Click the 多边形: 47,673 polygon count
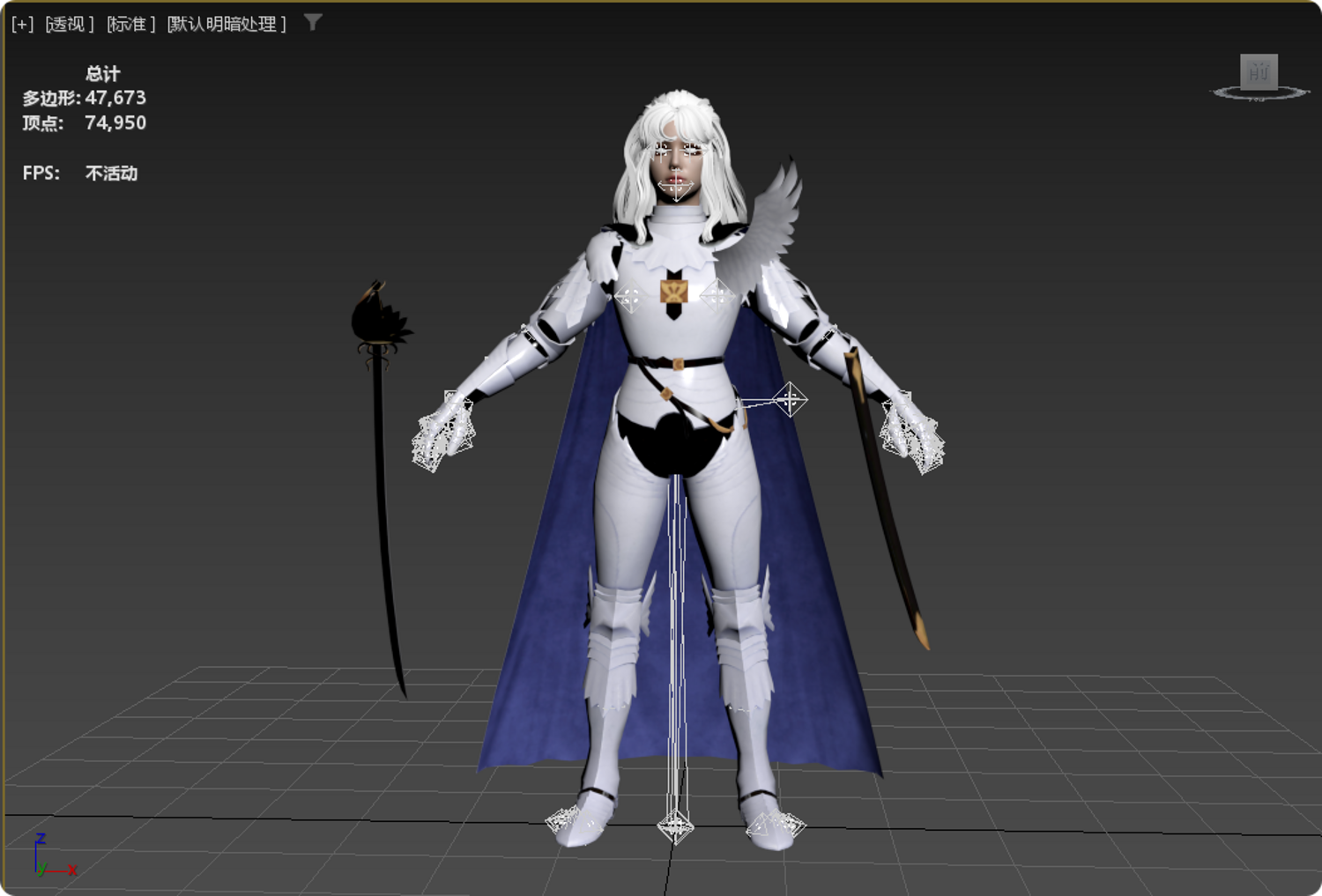The width and height of the screenshot is (1322, 896). tap(85, 98)
